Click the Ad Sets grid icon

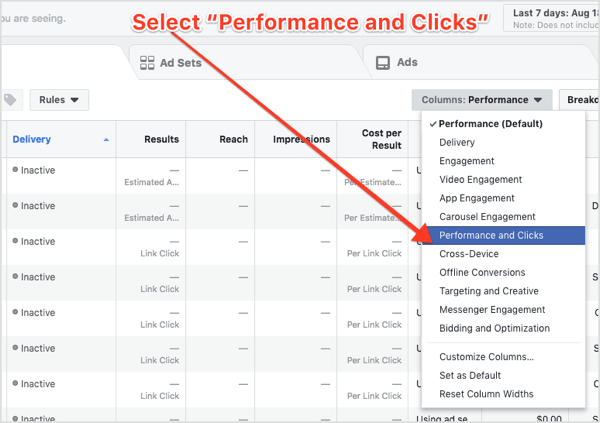pyautogui.click(x=144, y=62)
